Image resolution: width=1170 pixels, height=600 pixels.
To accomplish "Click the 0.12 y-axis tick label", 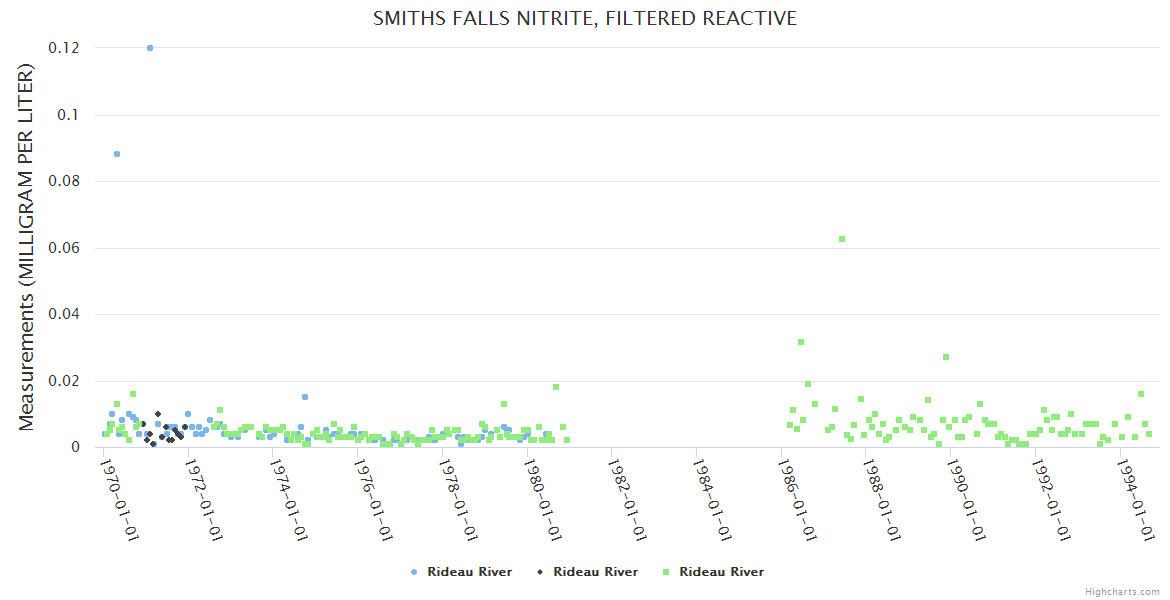I will (65, 48).
